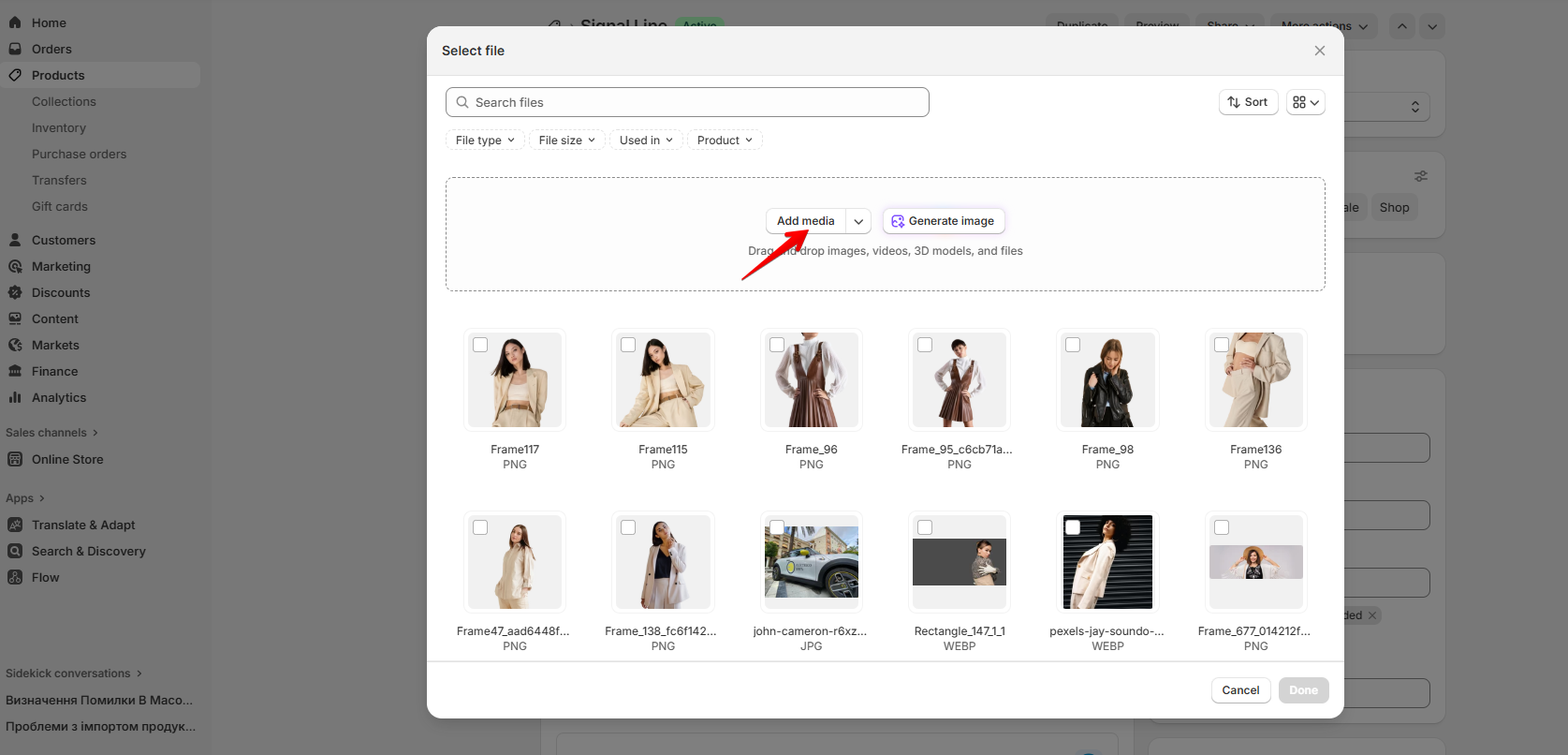Click the Analytics bar chart icon
Screen dimensions: 1568x755
coord(15,397)
